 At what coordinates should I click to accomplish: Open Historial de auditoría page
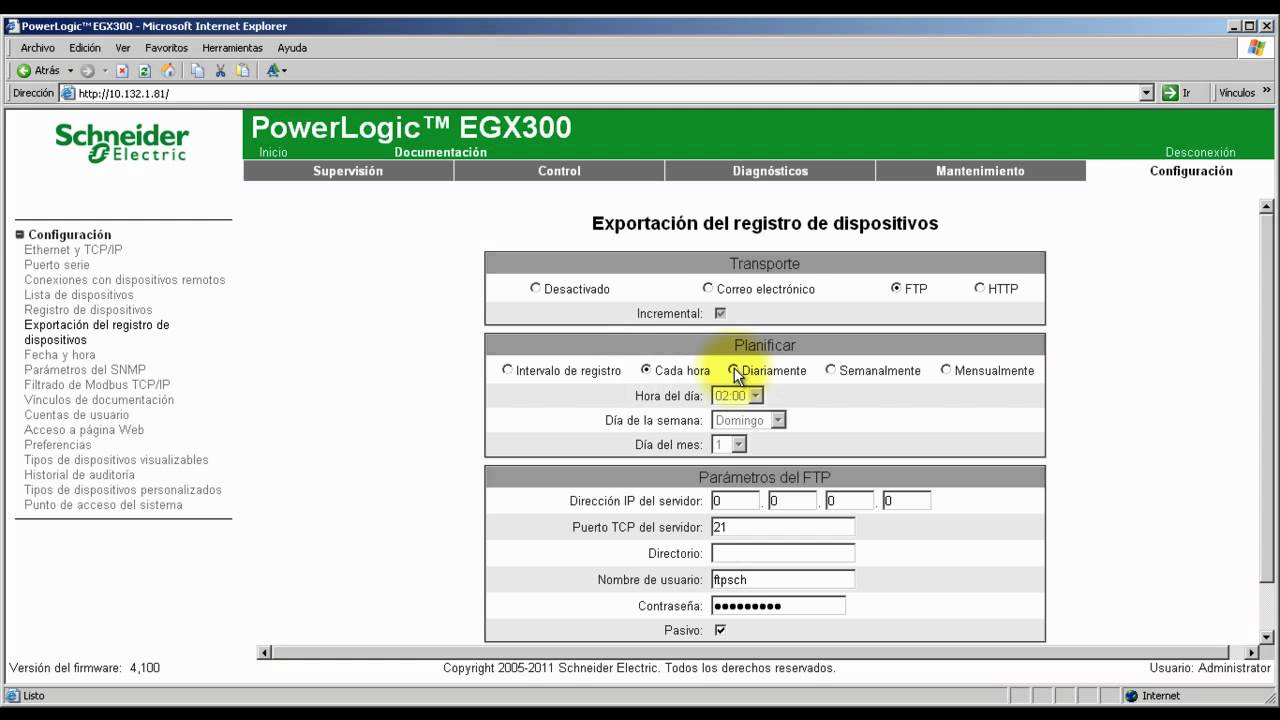pos(79,475)
